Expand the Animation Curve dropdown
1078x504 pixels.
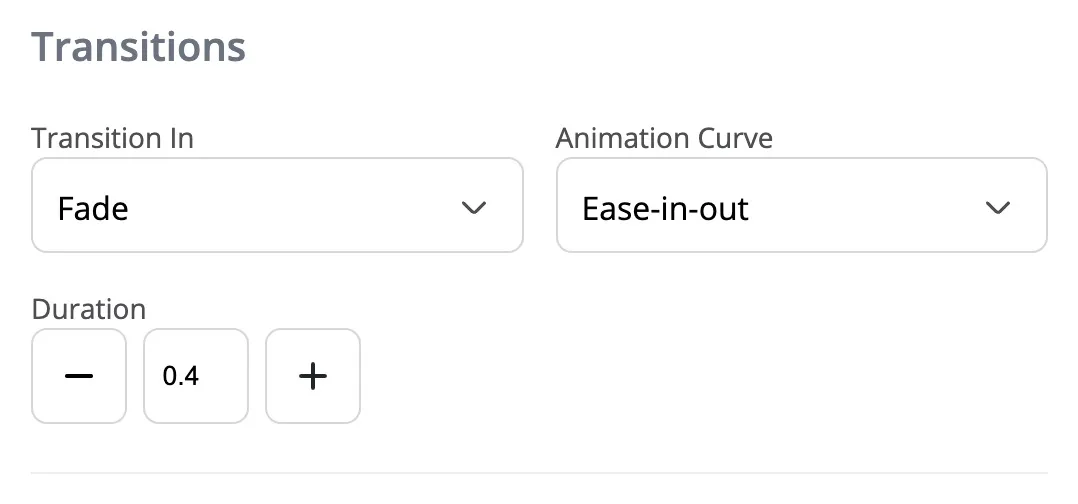coord(801,205)
